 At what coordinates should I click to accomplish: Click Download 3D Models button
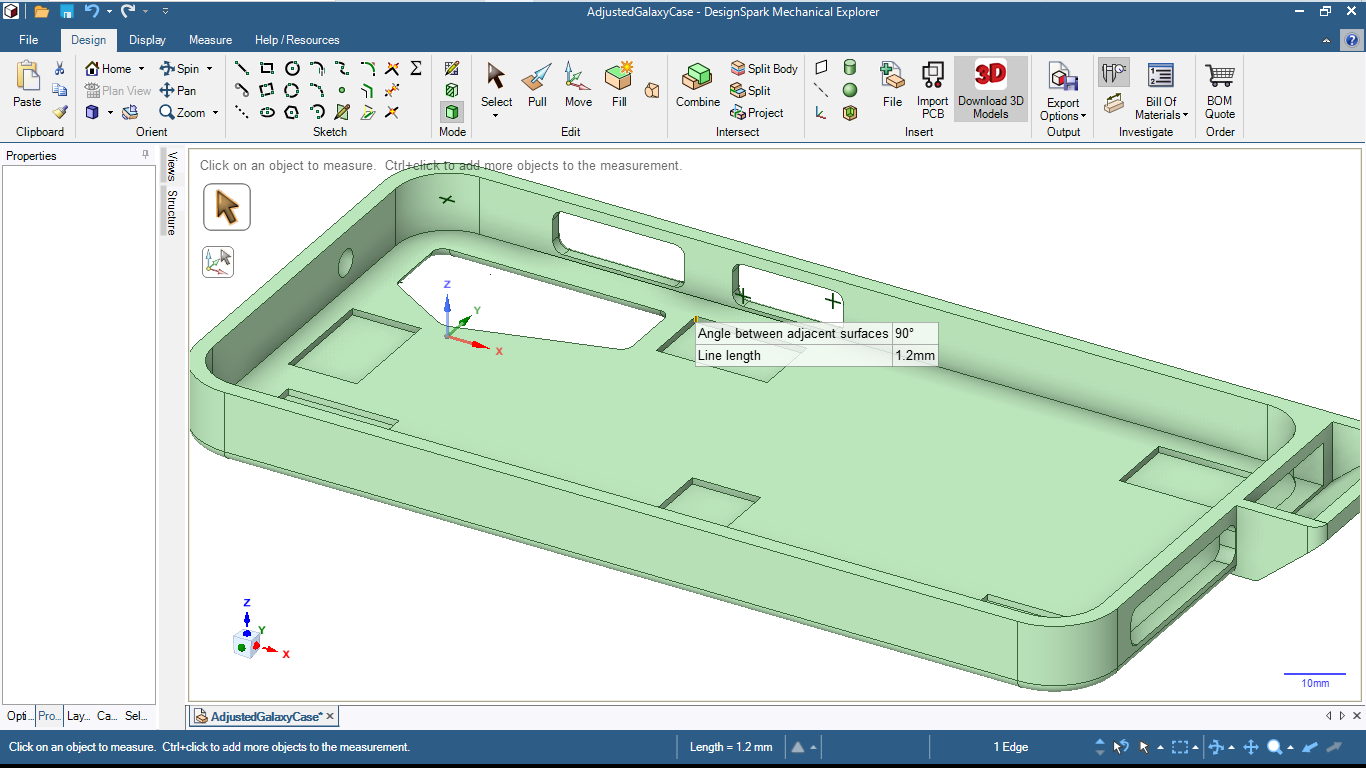click(x=990, y=90)
